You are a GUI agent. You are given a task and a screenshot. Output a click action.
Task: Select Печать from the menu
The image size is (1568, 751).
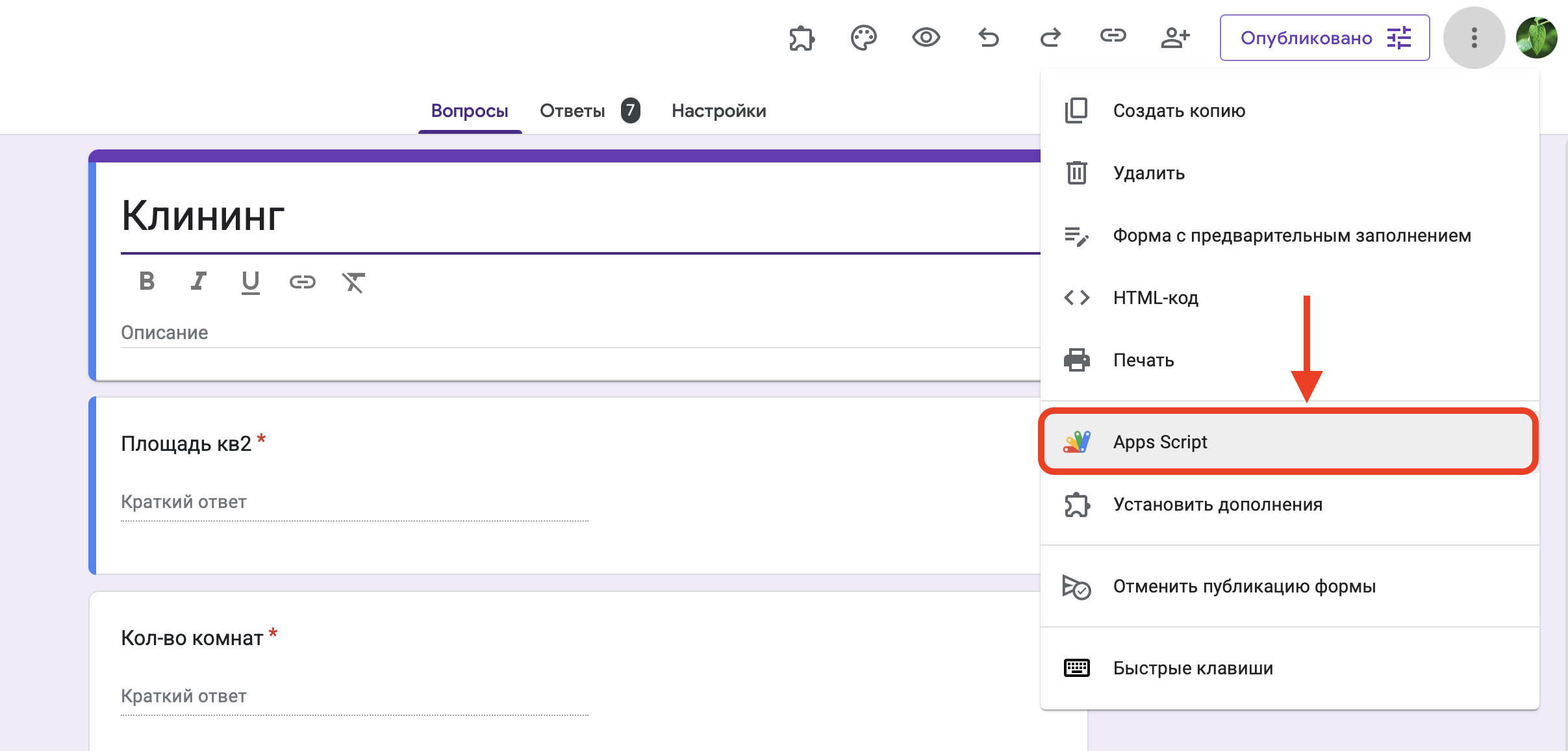[x=1289, y=361]
